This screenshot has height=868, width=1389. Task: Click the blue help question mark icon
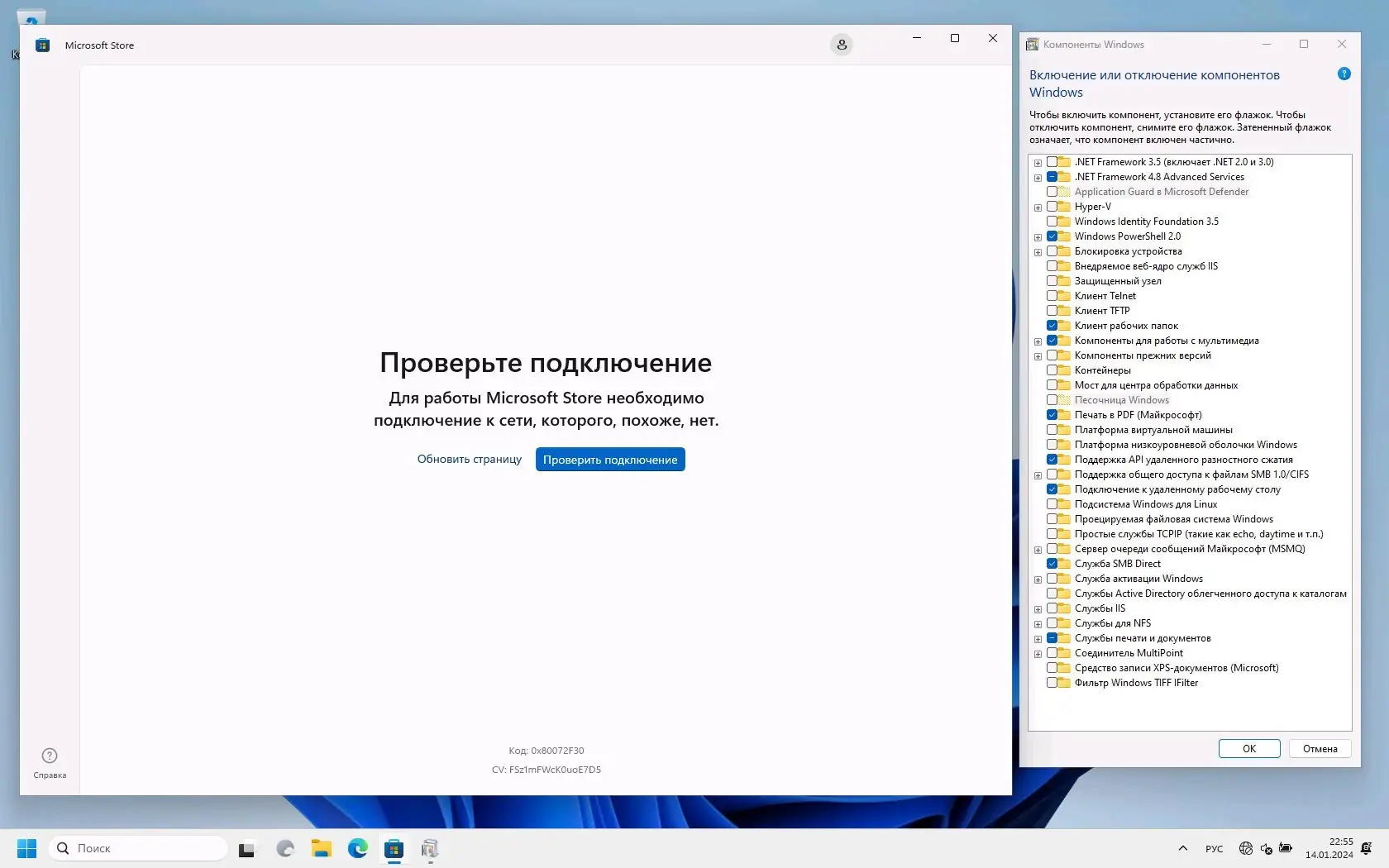click(x=1344, y=74)
